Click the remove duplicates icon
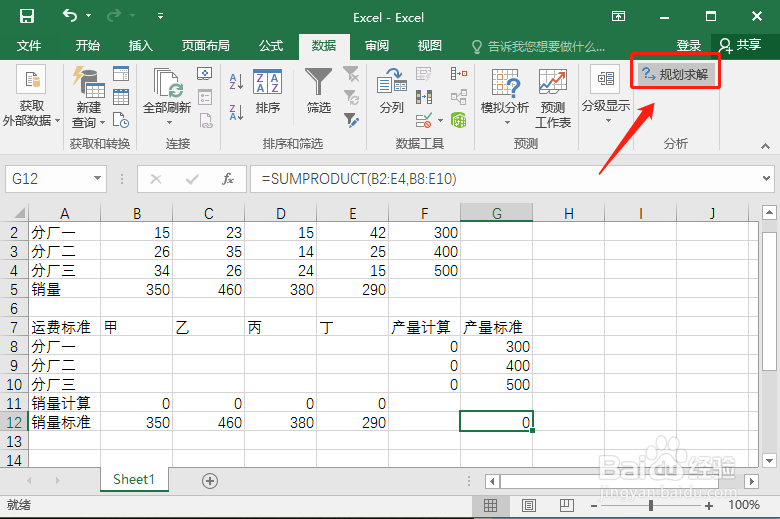Viewport: 780px width, 519px height. click(x=424, y=97)
